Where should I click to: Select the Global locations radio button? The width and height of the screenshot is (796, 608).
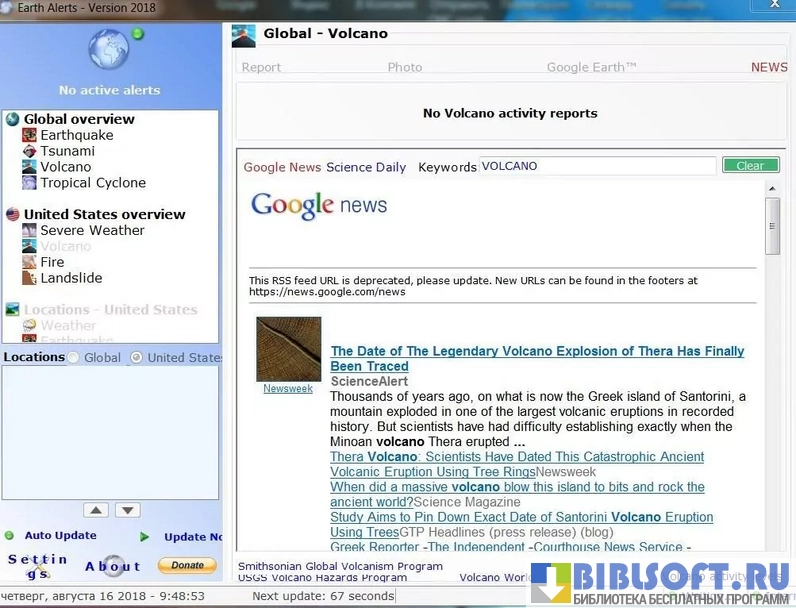pos(73,357)
